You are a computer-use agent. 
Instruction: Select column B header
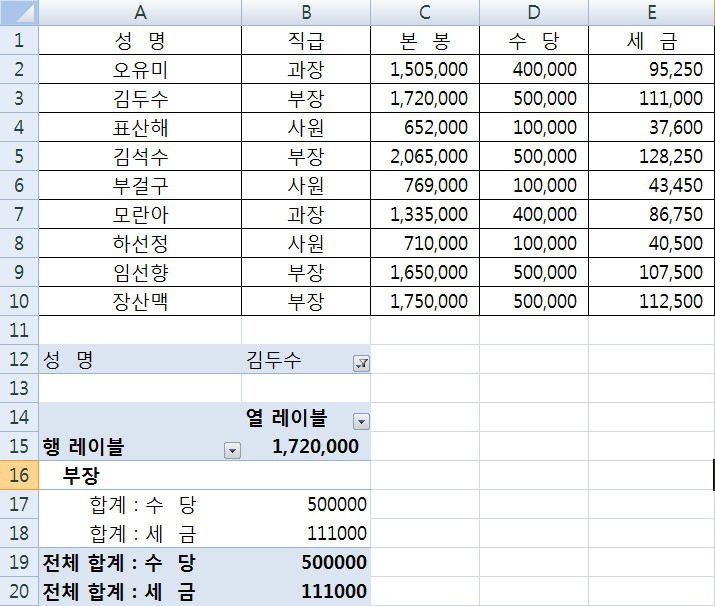coord(306,12)
